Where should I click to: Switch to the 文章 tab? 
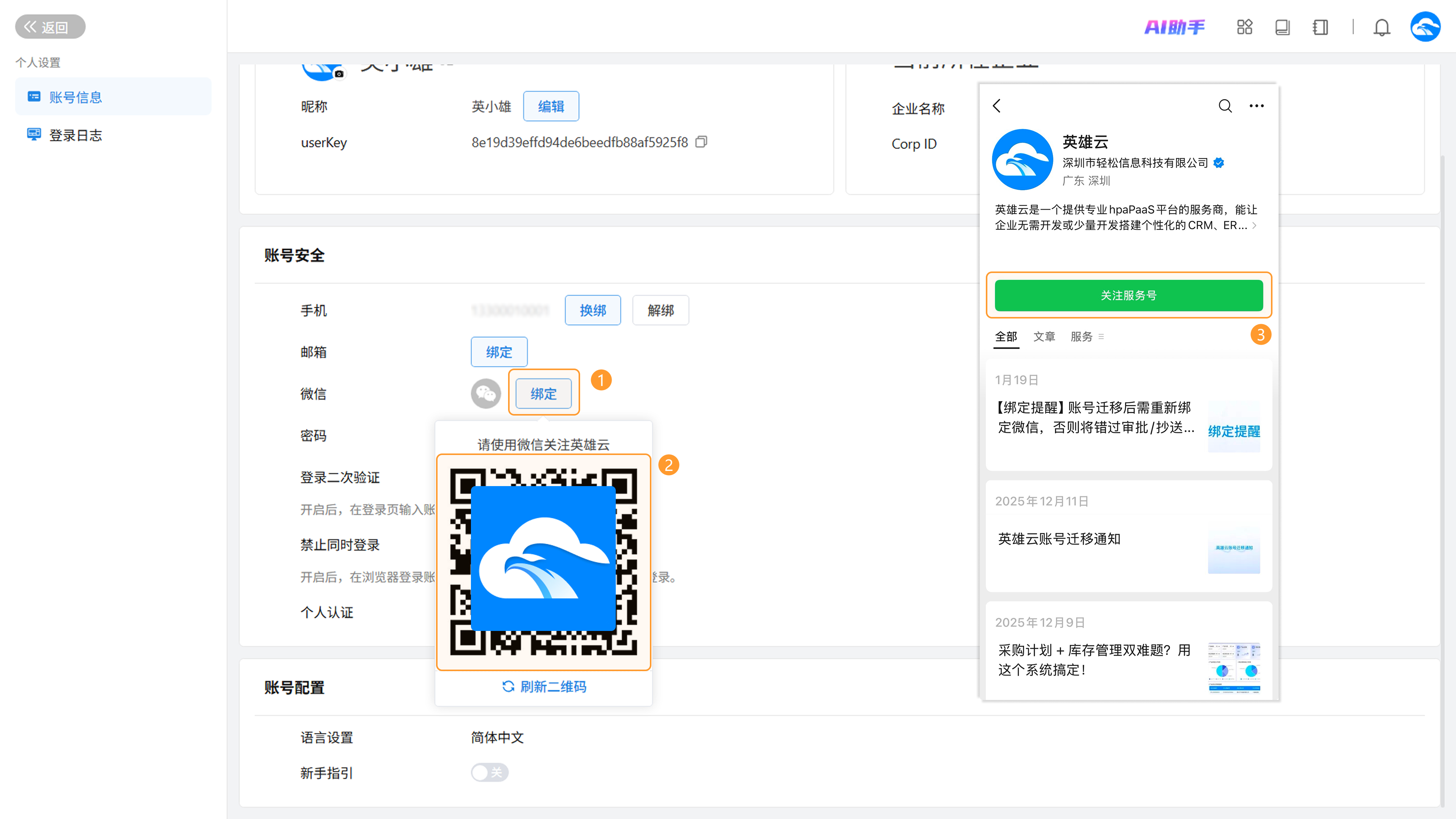[x=1044, y=337]
